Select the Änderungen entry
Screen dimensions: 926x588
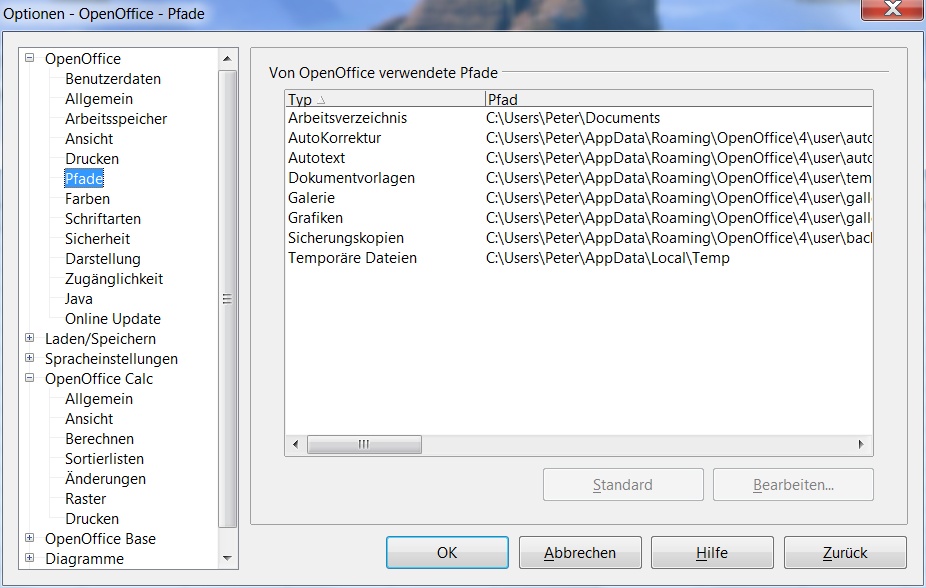(x=105, y=479)
